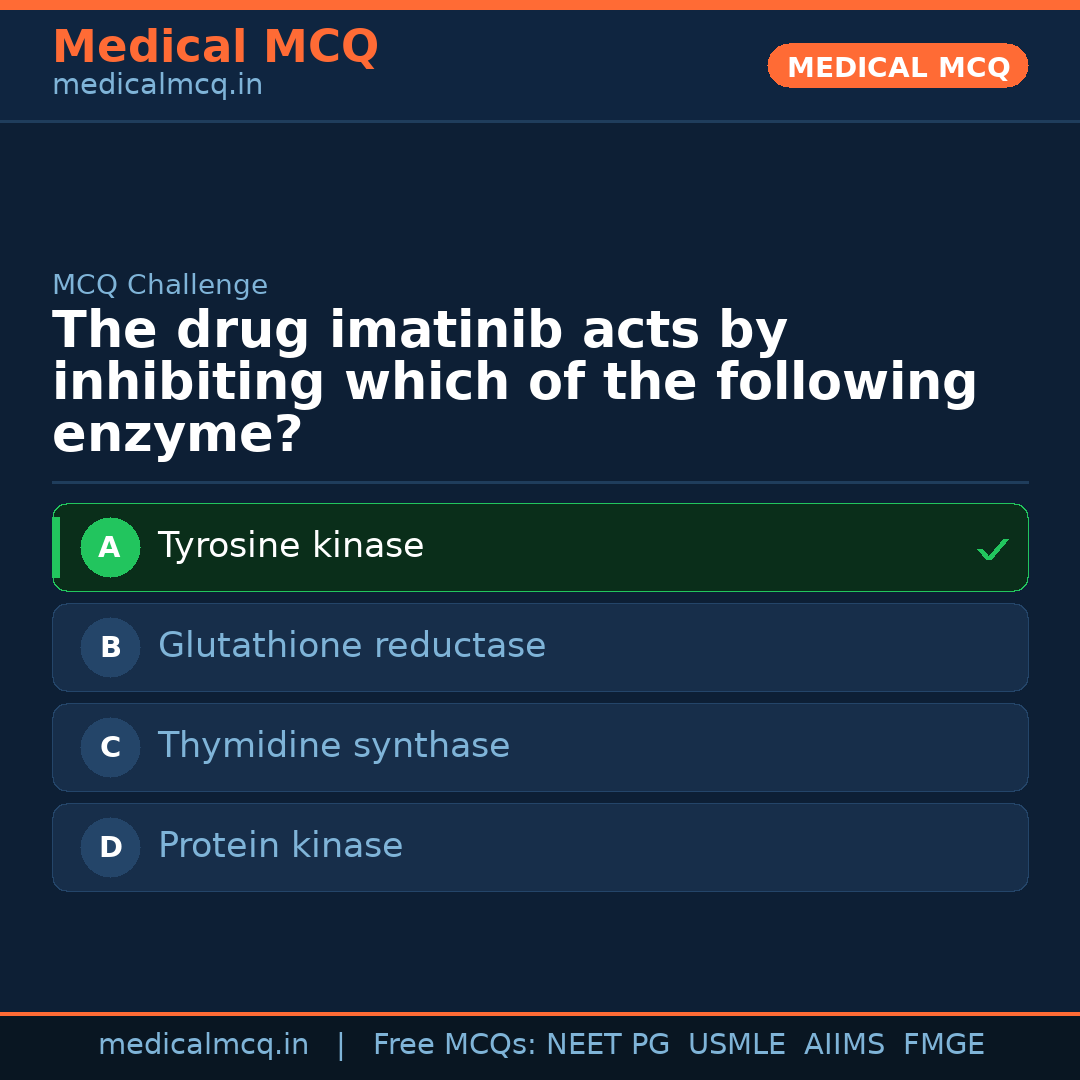The height and width of the screenshot is (1080, 1080).
Task: Click the green A letter circle
Action: (x=110, y=547)
